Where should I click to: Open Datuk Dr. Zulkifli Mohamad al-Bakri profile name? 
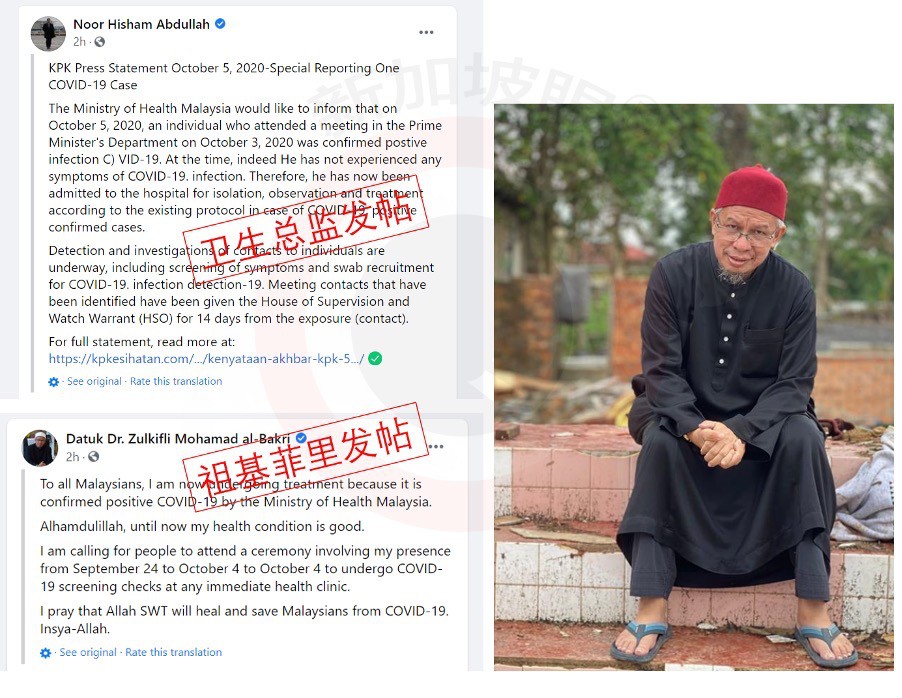click(178, 438)
